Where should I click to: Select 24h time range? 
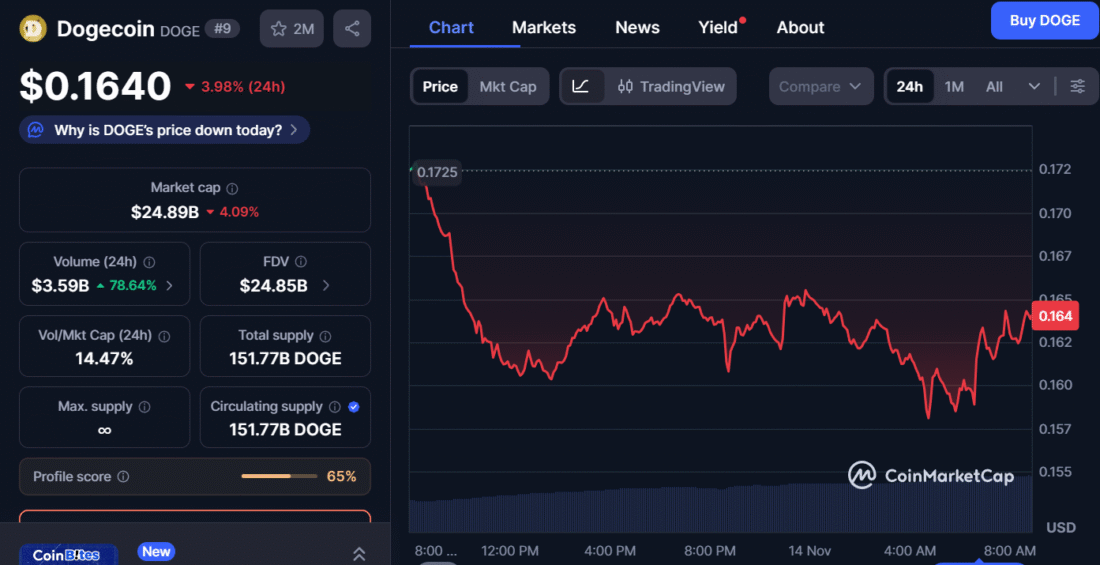coord(909,86)
